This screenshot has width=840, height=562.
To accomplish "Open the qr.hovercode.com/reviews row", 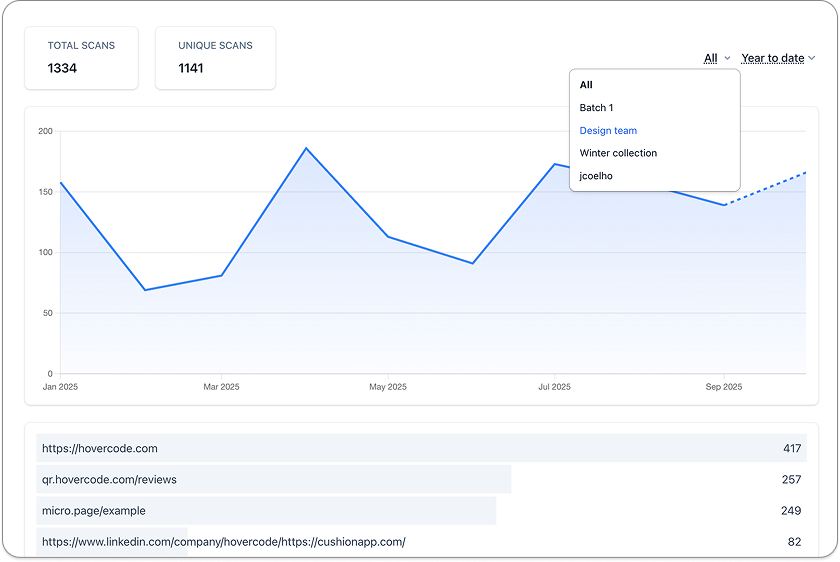I will tap(422, 479).
